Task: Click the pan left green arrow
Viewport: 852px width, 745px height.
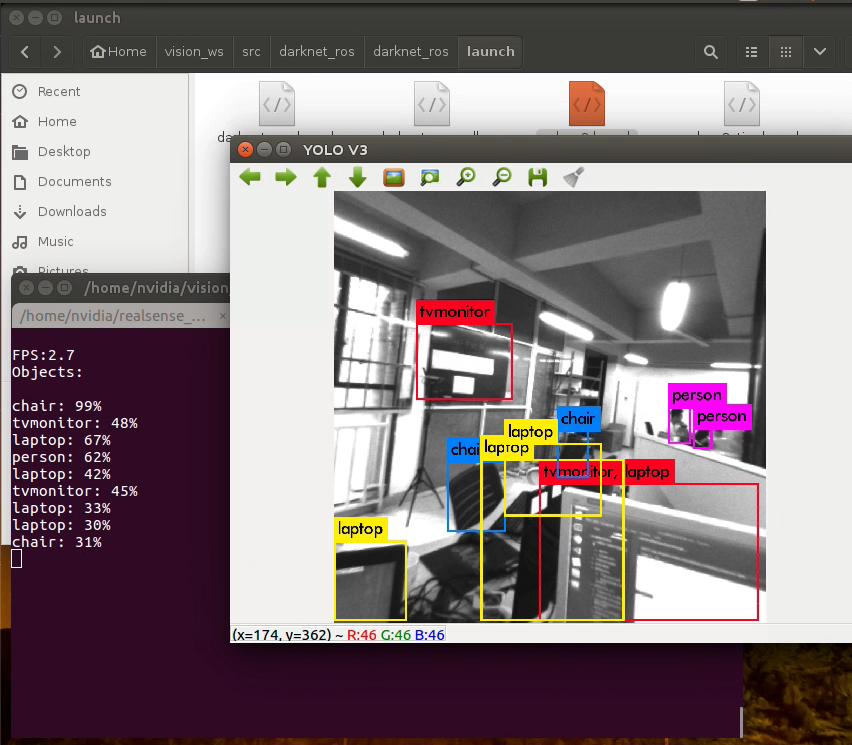Action: [250, 177]
